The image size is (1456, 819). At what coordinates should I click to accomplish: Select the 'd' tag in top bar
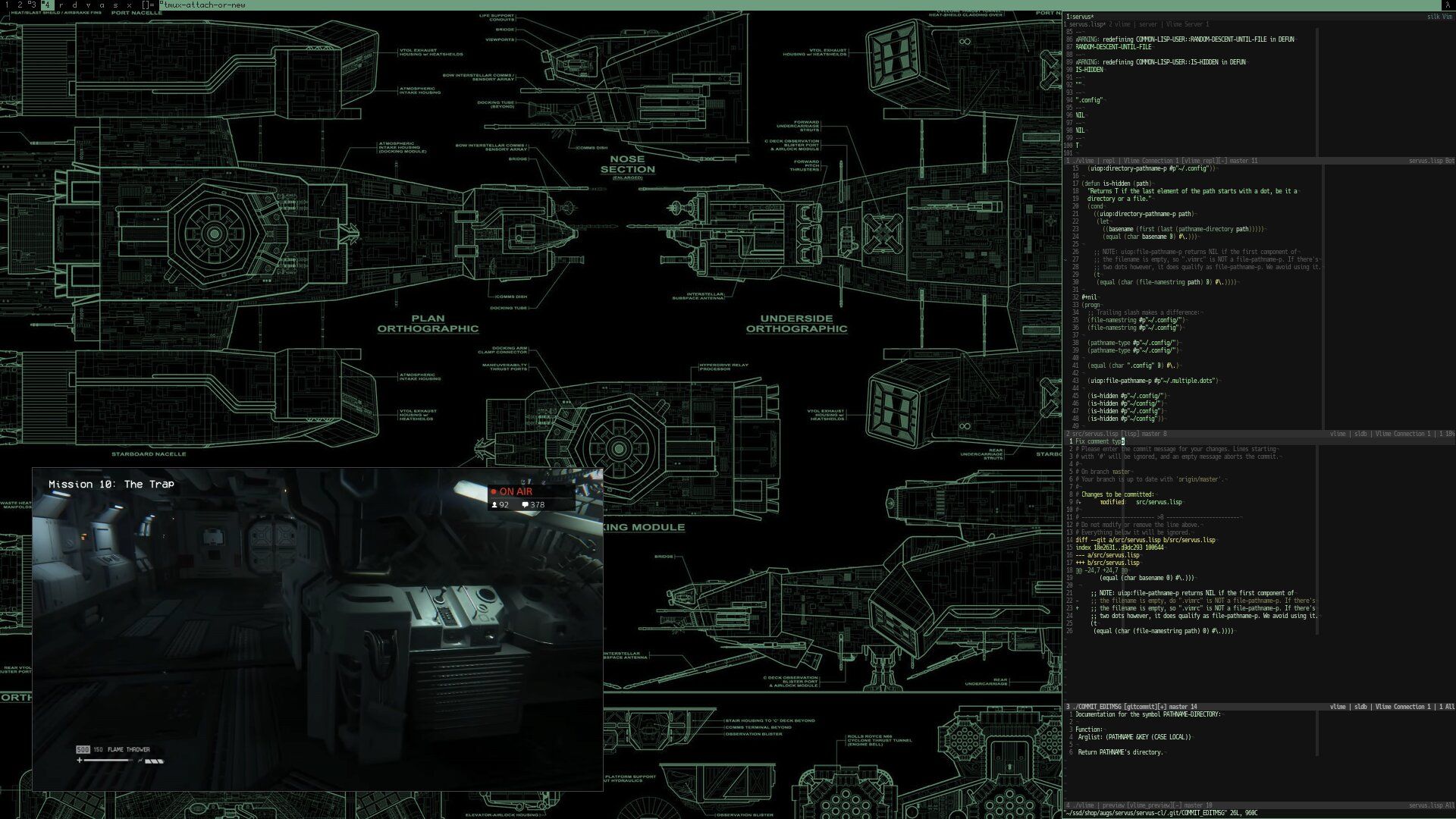[74, 5]
